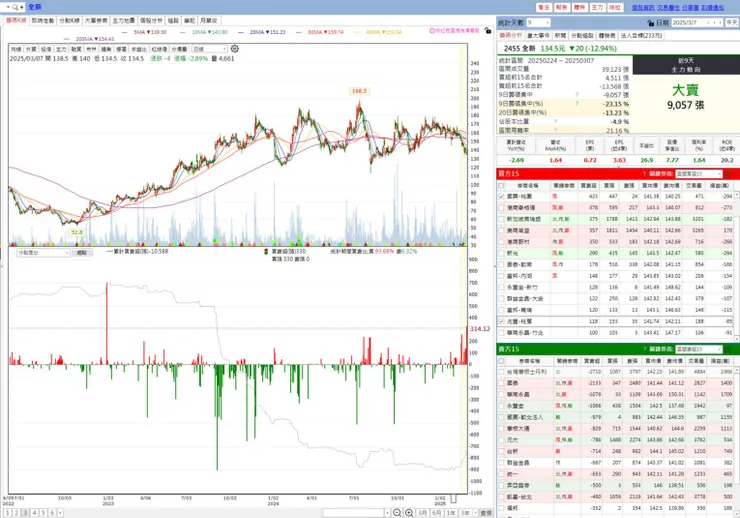This screenshot has width=740, height=518.
Task: Toggle 本益比 overlay on the chart
Action: [x=139, y=49]
